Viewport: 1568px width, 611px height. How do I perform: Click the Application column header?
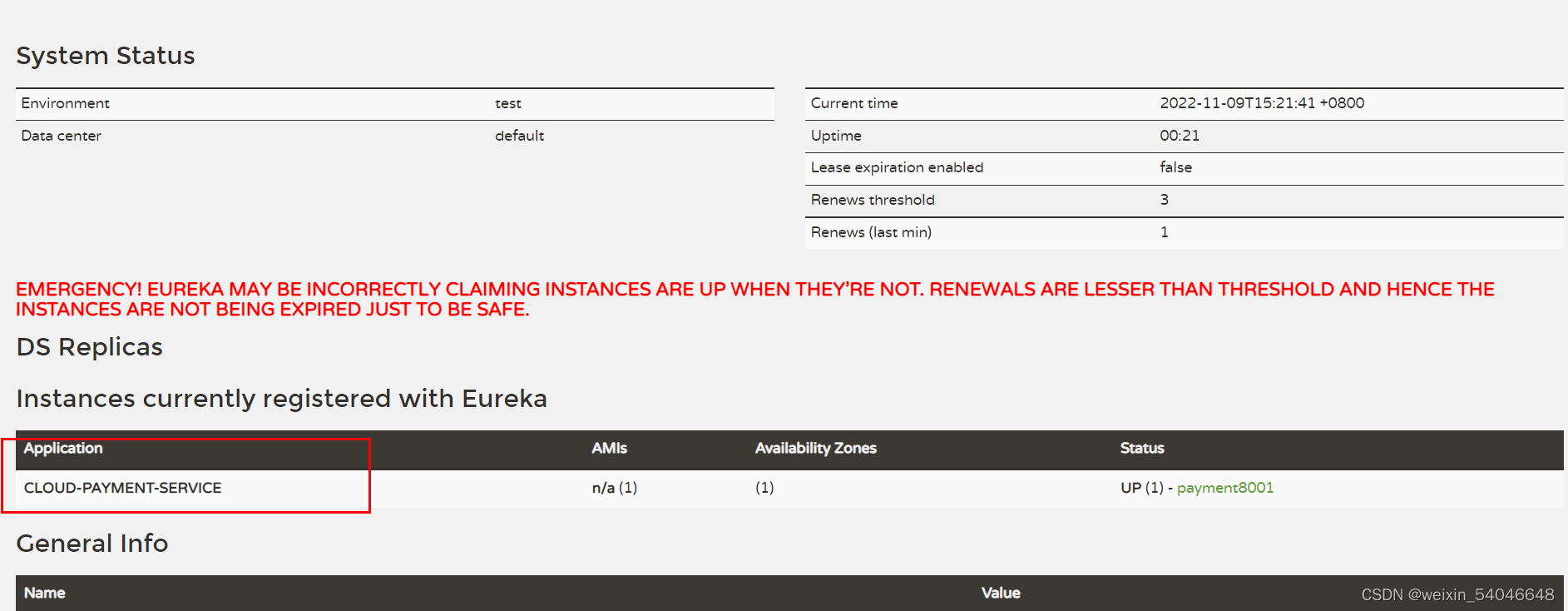pos(63,448)
